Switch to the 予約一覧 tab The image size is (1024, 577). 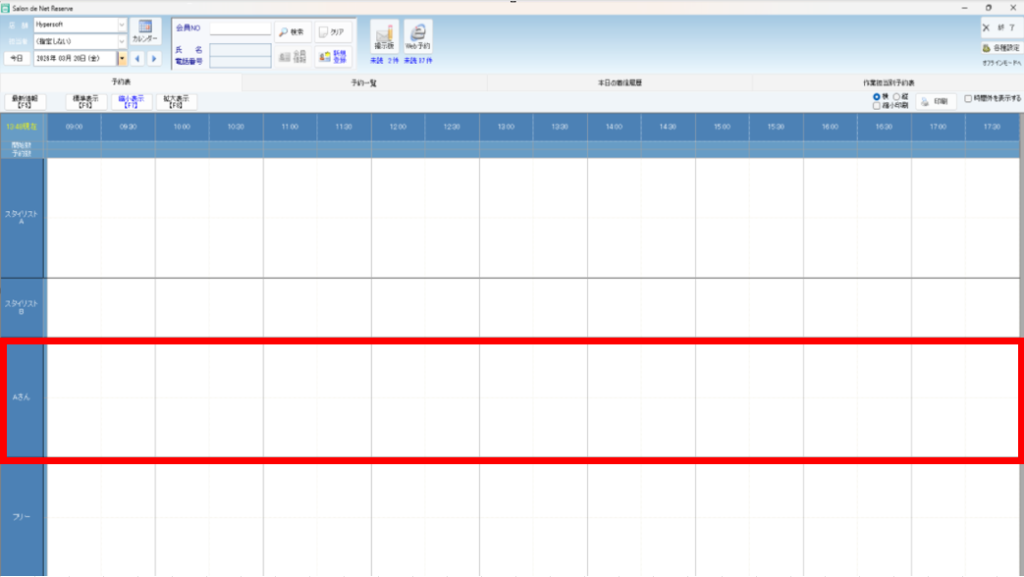pos(364,82)
